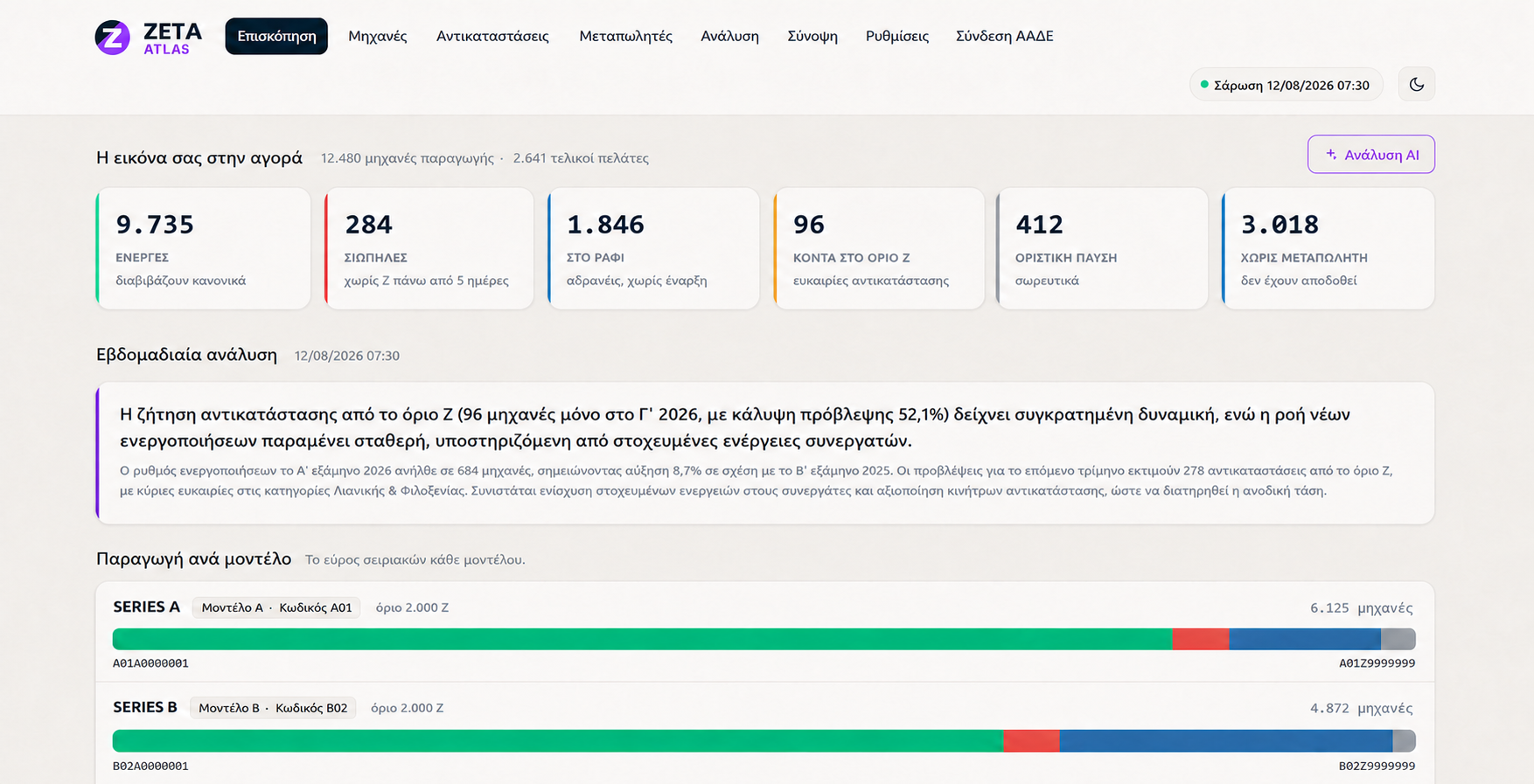Toggle dark mode with moon icon
The width and height of the screenshot is (1534, 784).
(1417, 85)
